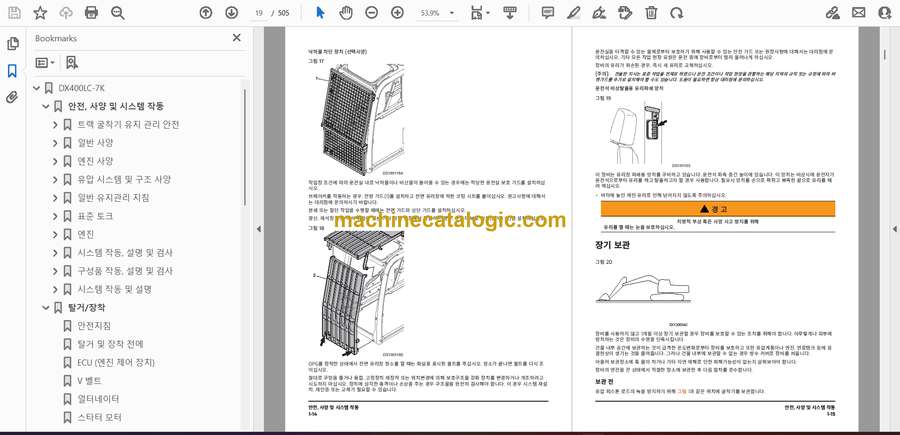Select the Hand pan tool
Image resolution: width=900 pixels, height=435 pixels.
345,13
